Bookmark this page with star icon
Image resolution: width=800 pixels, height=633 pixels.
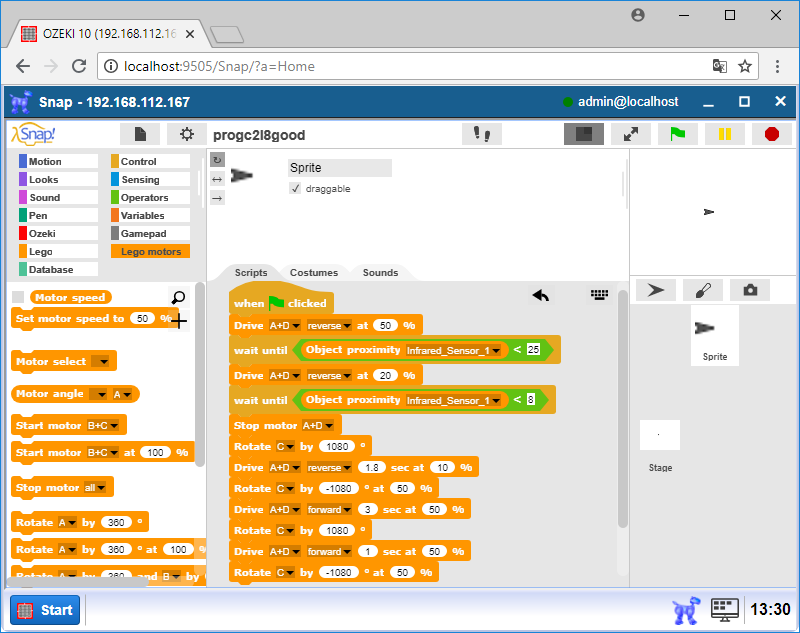coord(745,66)
